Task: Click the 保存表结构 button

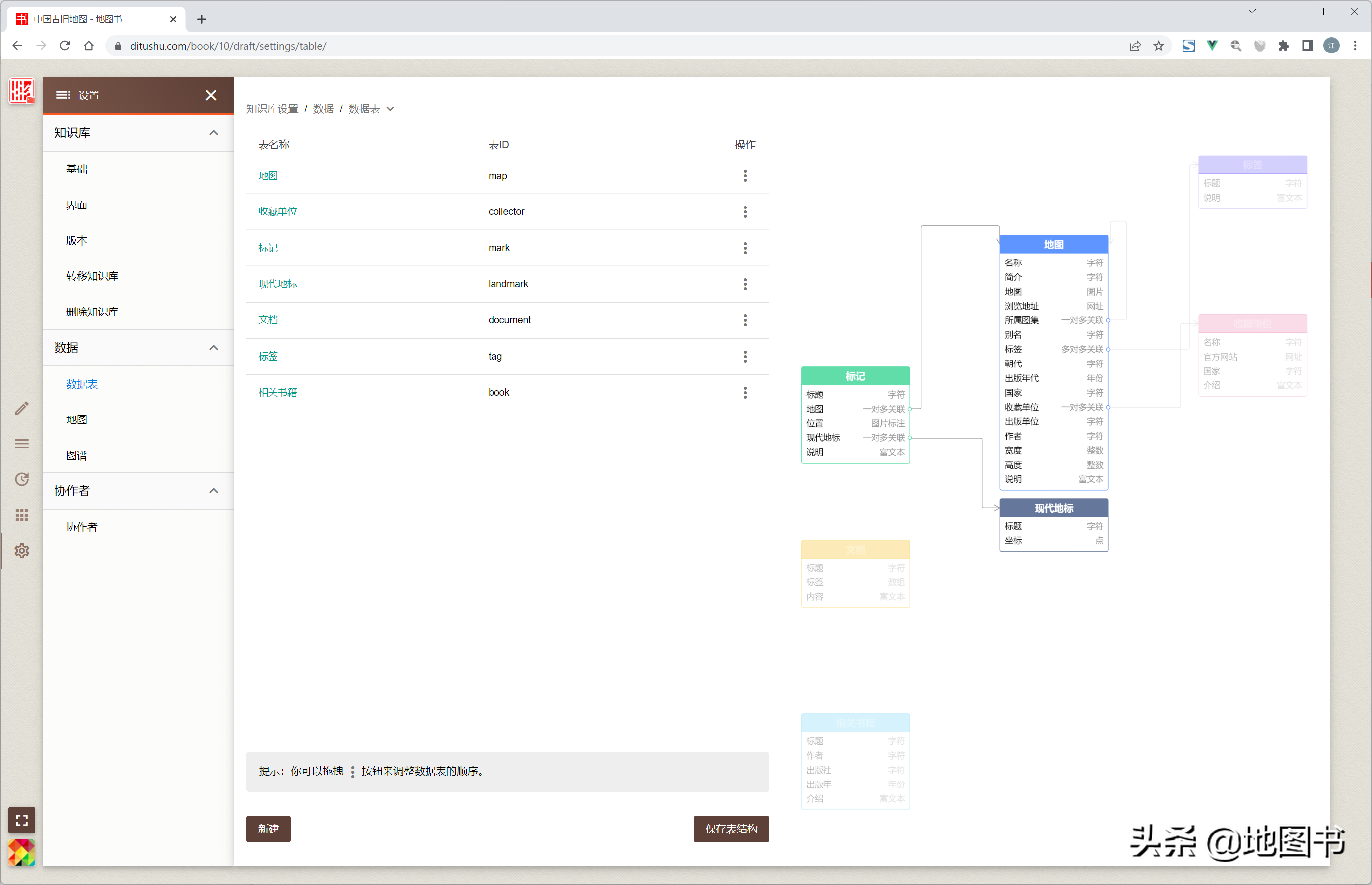Action: [x=730, y=829]
